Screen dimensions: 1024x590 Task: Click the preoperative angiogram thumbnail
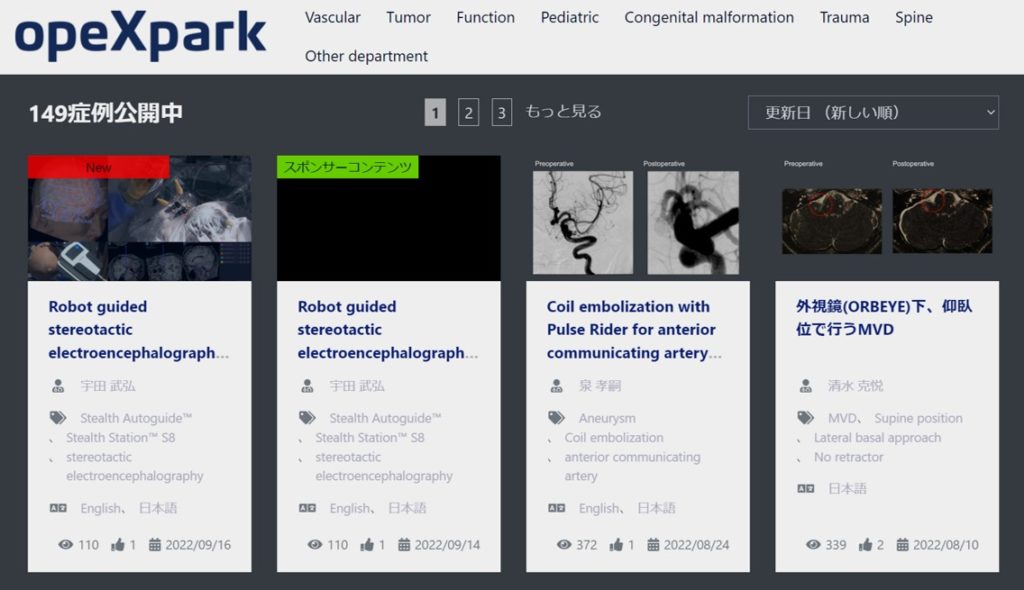(x=583, y=222)
